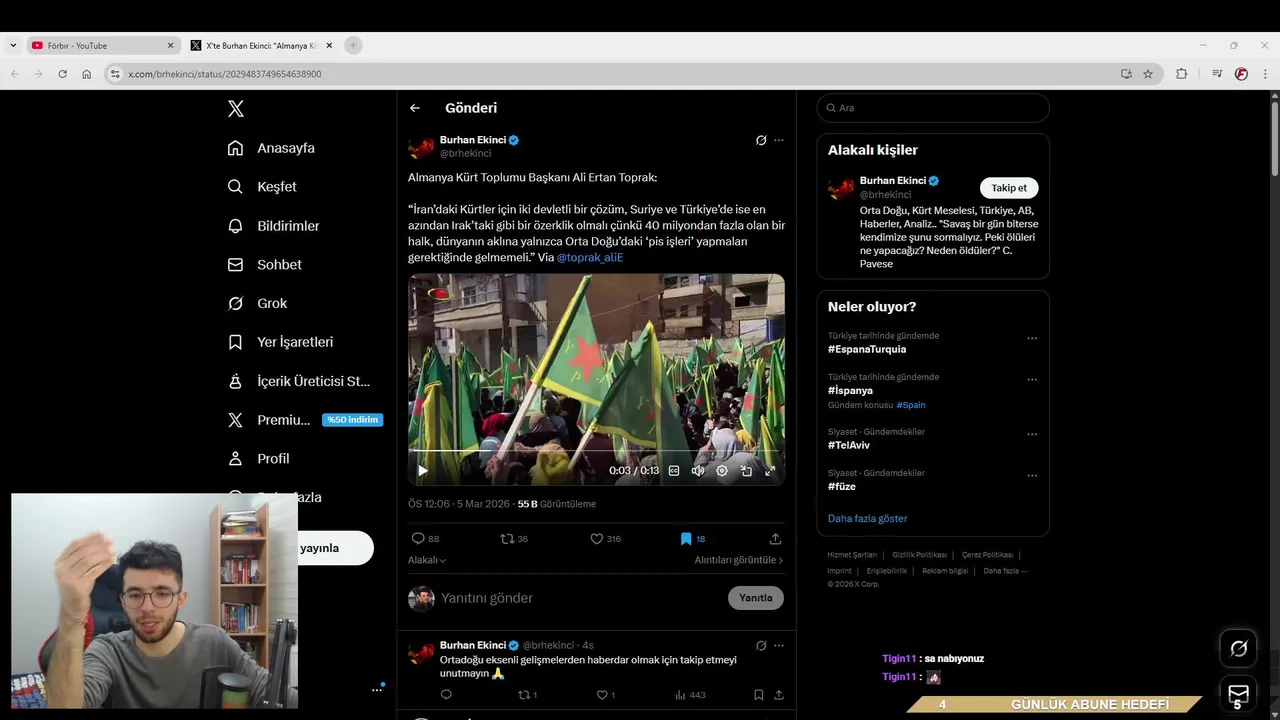Click Daha fazla göster link

click(x=868, y=519)
